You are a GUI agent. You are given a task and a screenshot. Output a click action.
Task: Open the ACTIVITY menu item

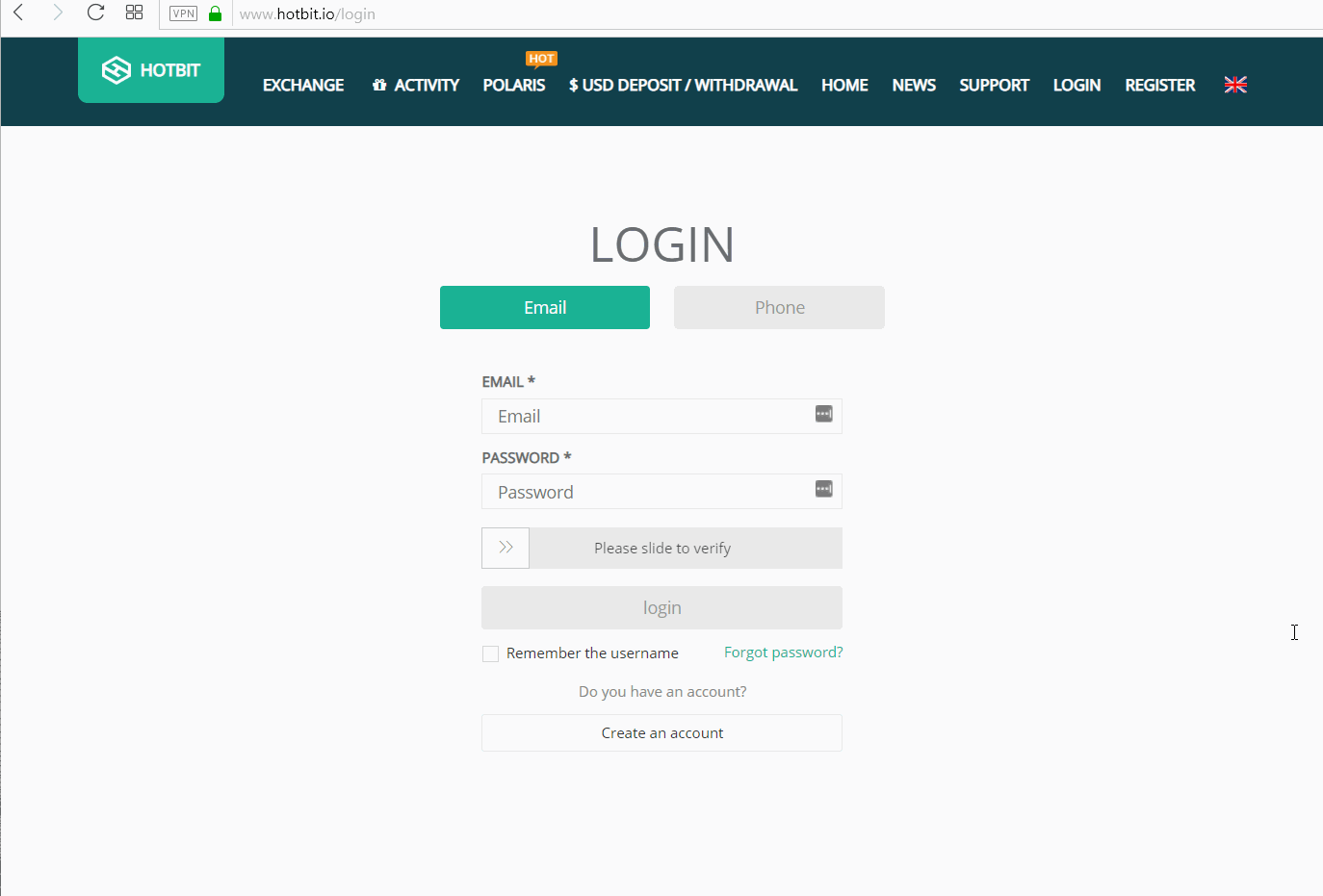point(416,85)
